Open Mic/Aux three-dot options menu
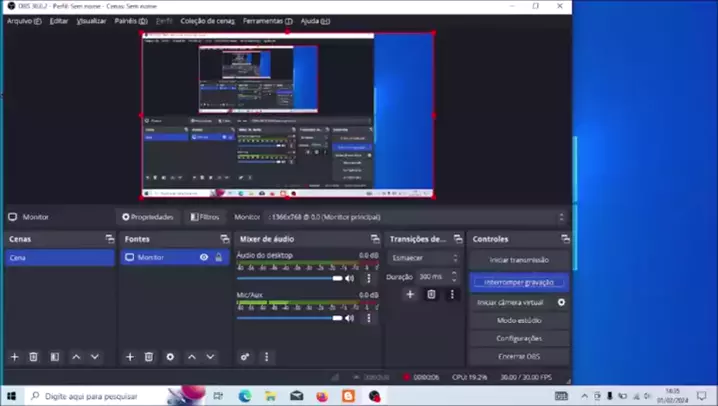Image resolution: width=718 pixels, height=406 pixels. (x=368, y=318)
